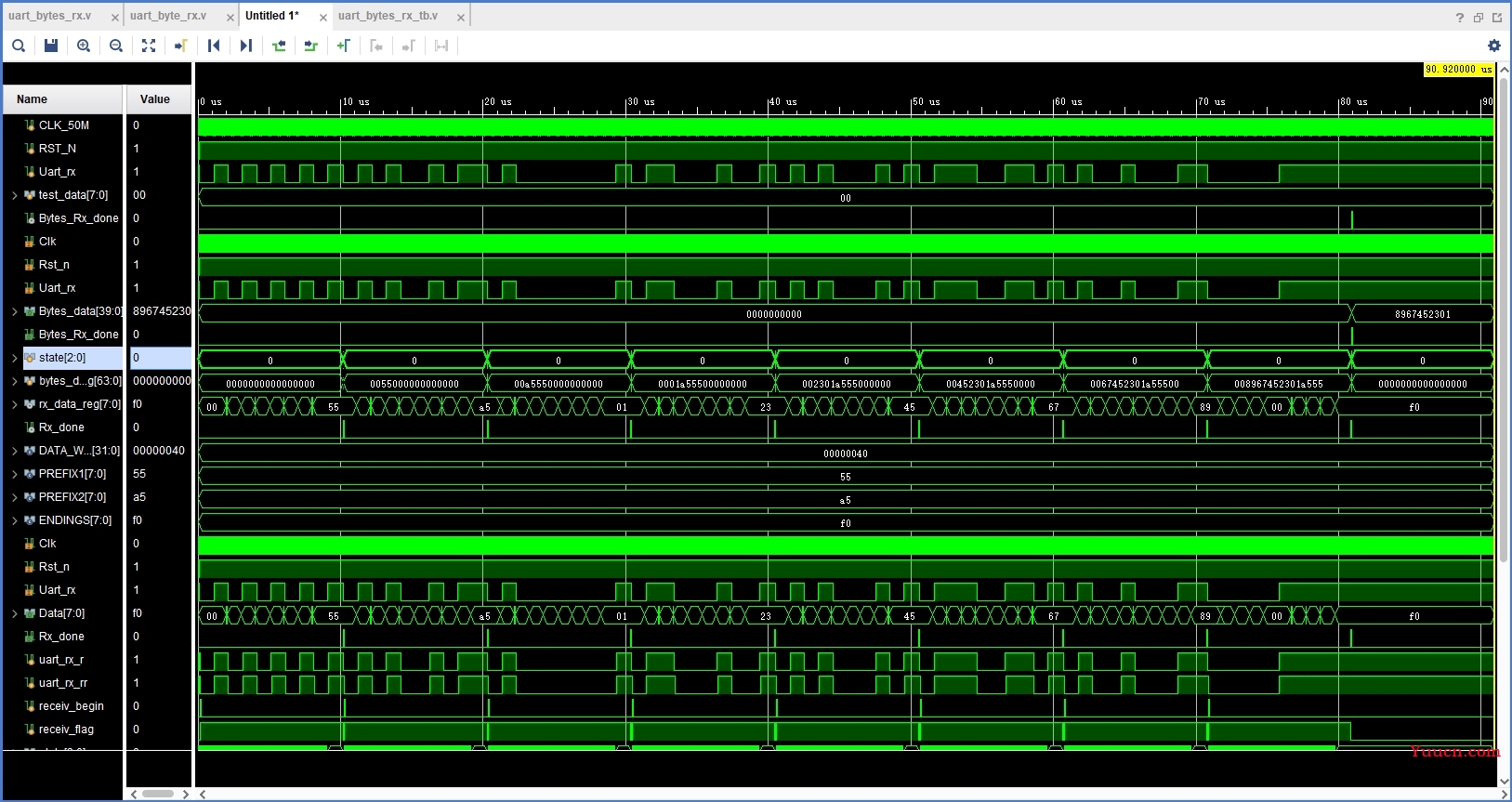Click the 40 us mark on time ruler
1512x802 pixels.
[x=782, y=102]
